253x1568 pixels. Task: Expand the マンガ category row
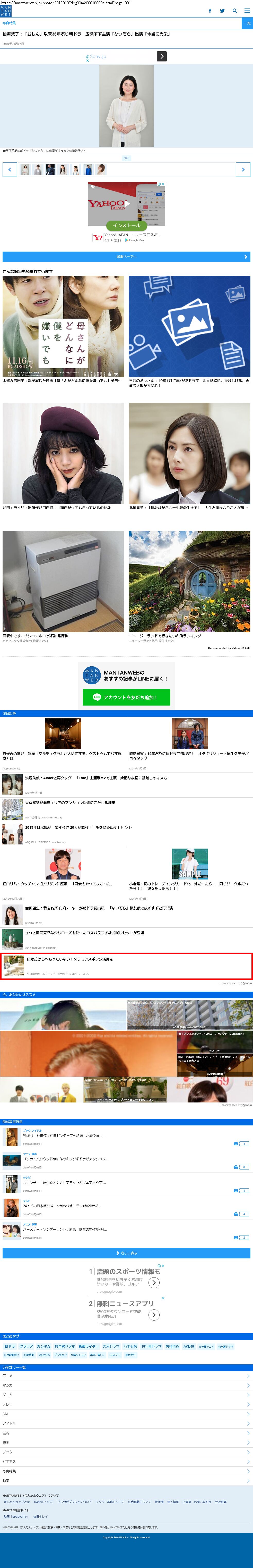127,1386
